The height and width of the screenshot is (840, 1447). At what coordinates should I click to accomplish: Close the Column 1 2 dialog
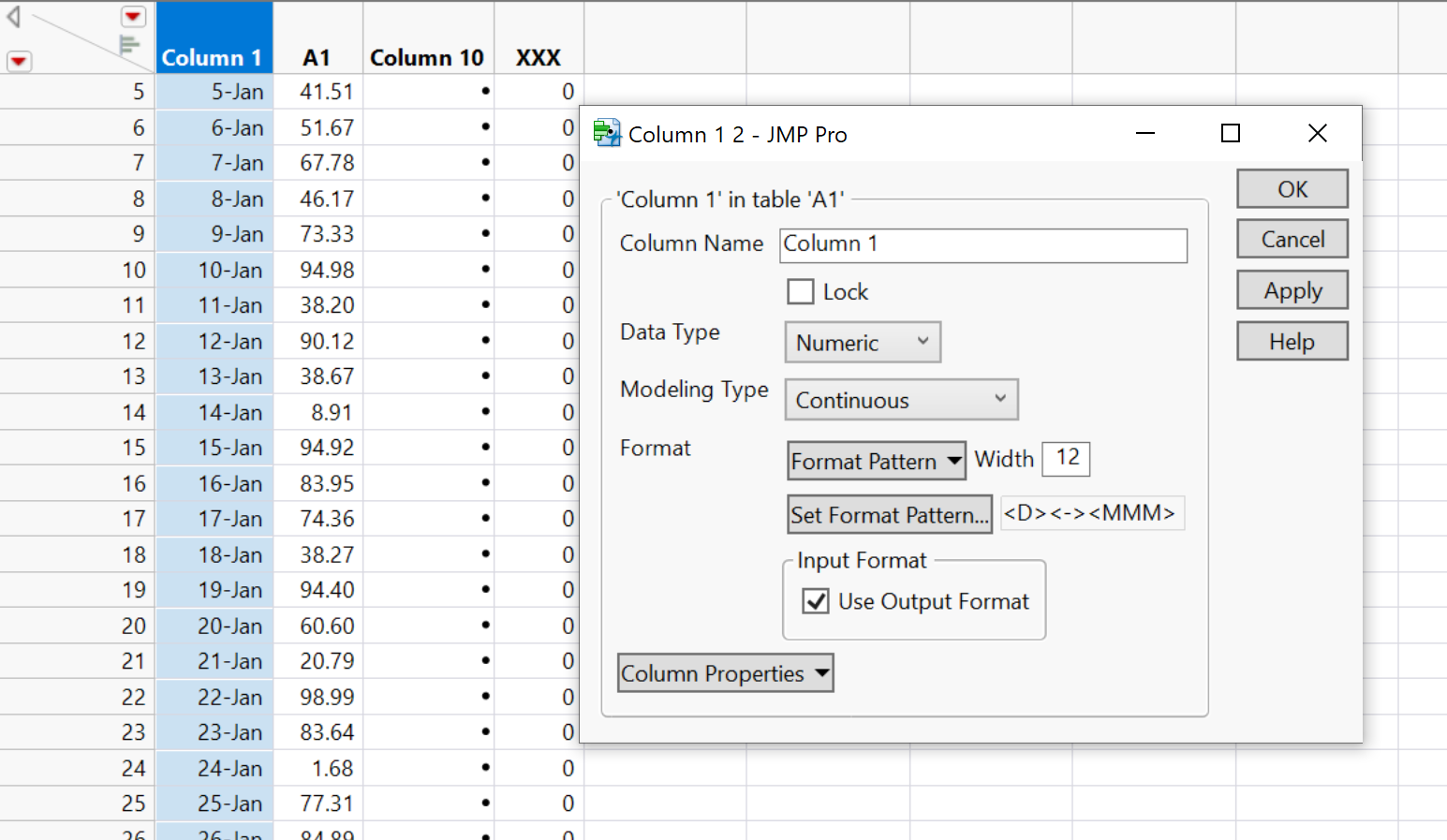1317,134
